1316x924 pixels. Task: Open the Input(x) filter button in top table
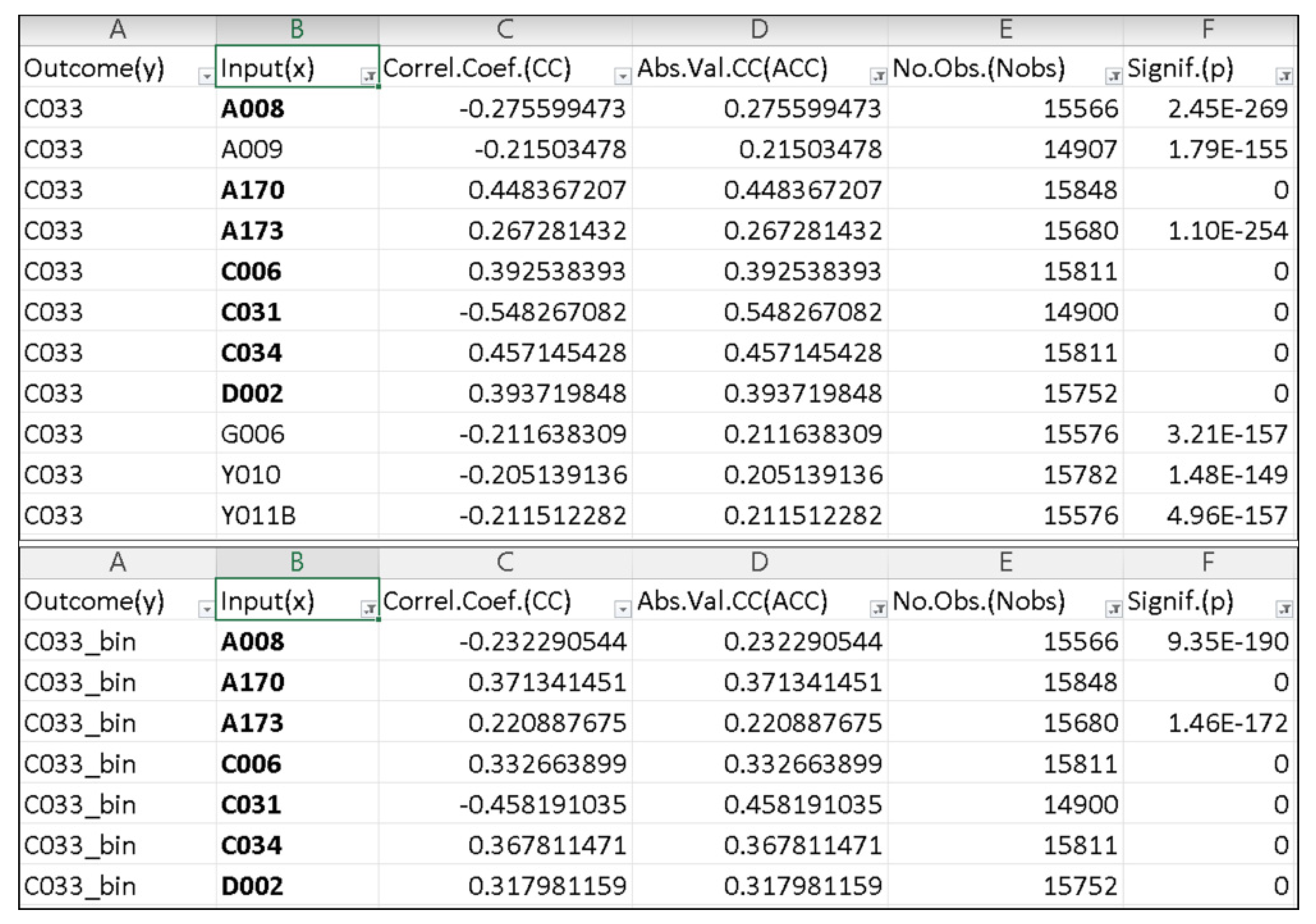pyautogui.click(x=369, y=76)
